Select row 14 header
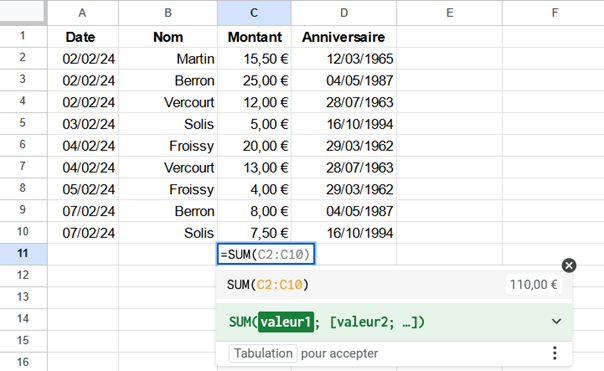The image size is (604, 371). point(23,319)
